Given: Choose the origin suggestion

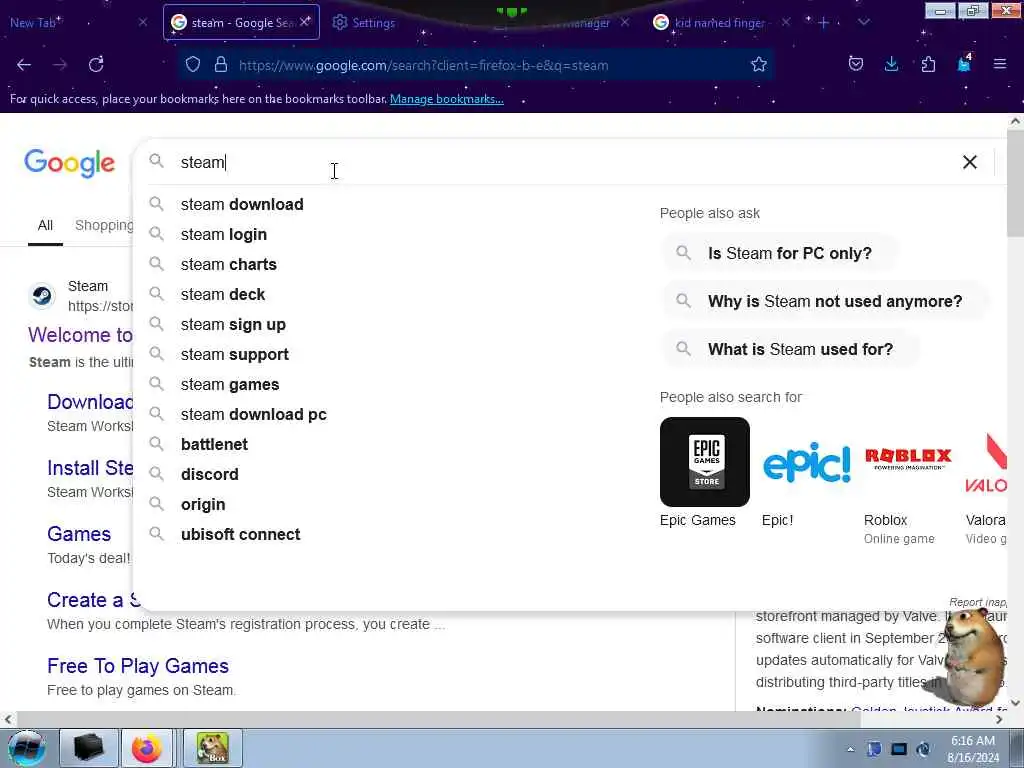Looking at the screenshot, I should click(203, 505).
